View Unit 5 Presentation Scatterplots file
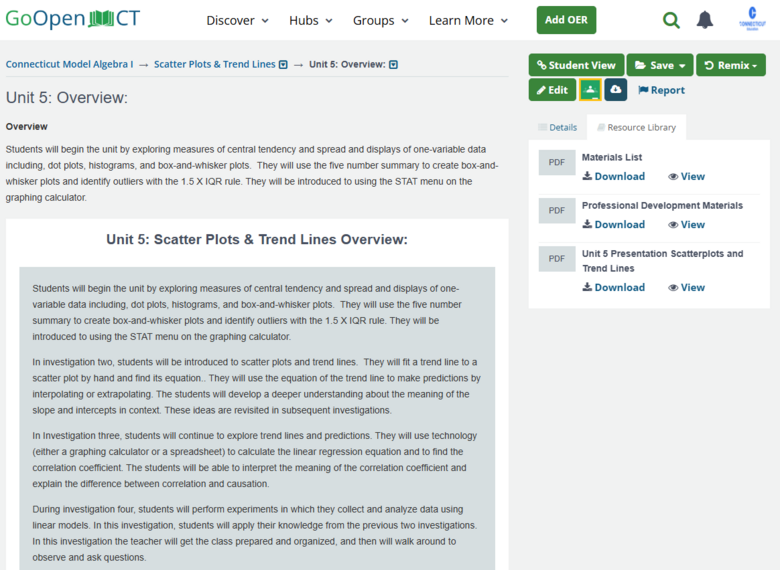The width and height of the screenshot is (780, 570). coord(686,287)
